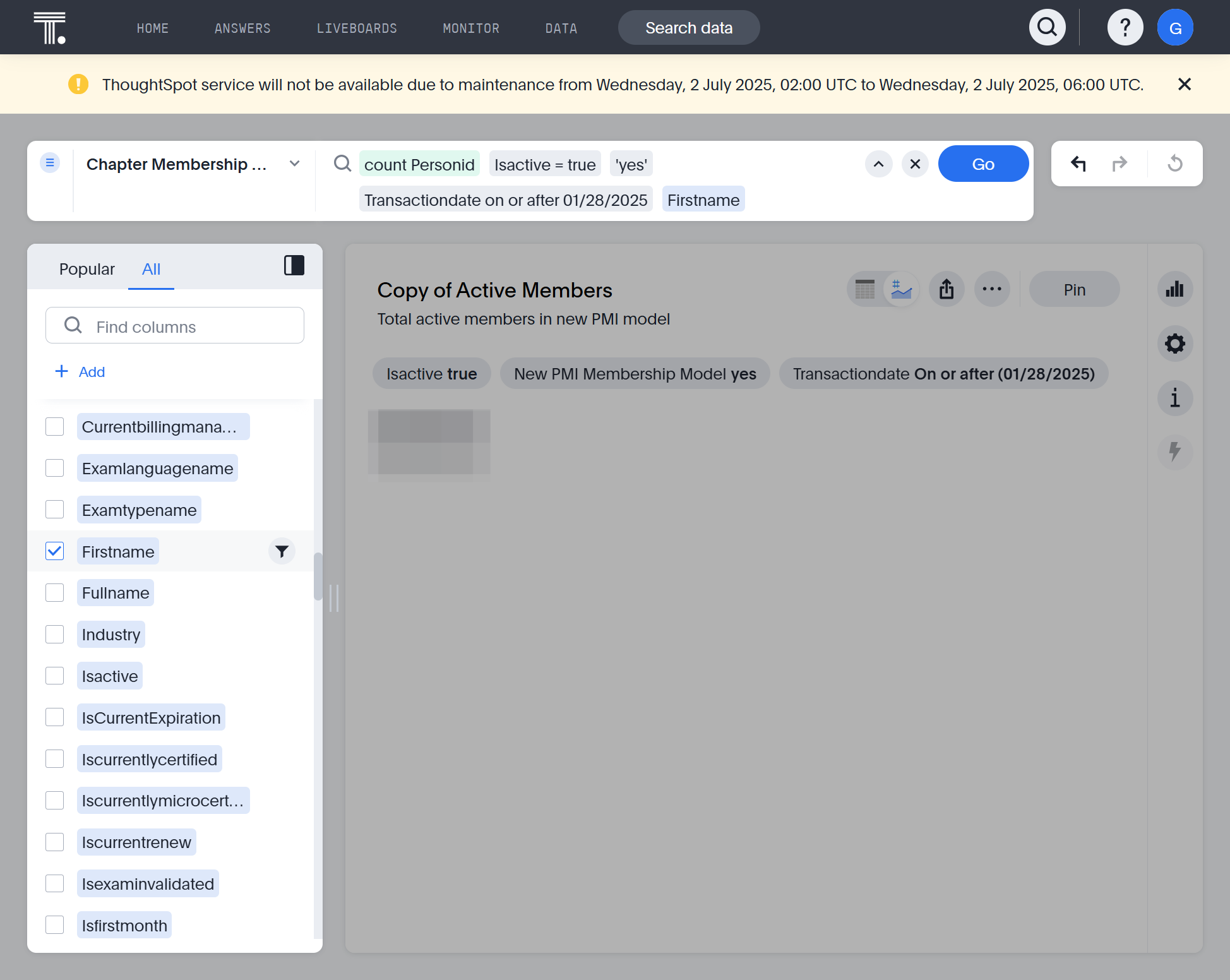Click the column list scrollbar thumb
The width and height of the screenshot is (1230, 980).
(x=318, y=577)
